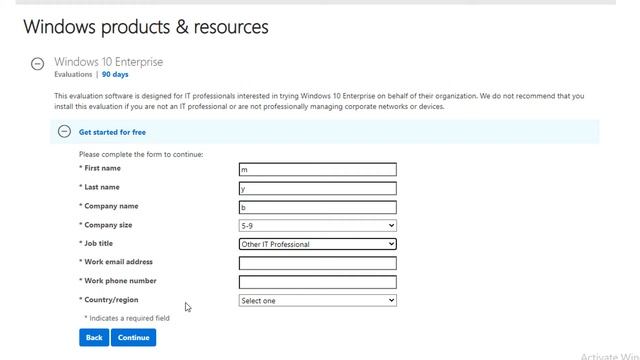
Task: Click the Company size dropdown arrow
Action: pos(391,225)
